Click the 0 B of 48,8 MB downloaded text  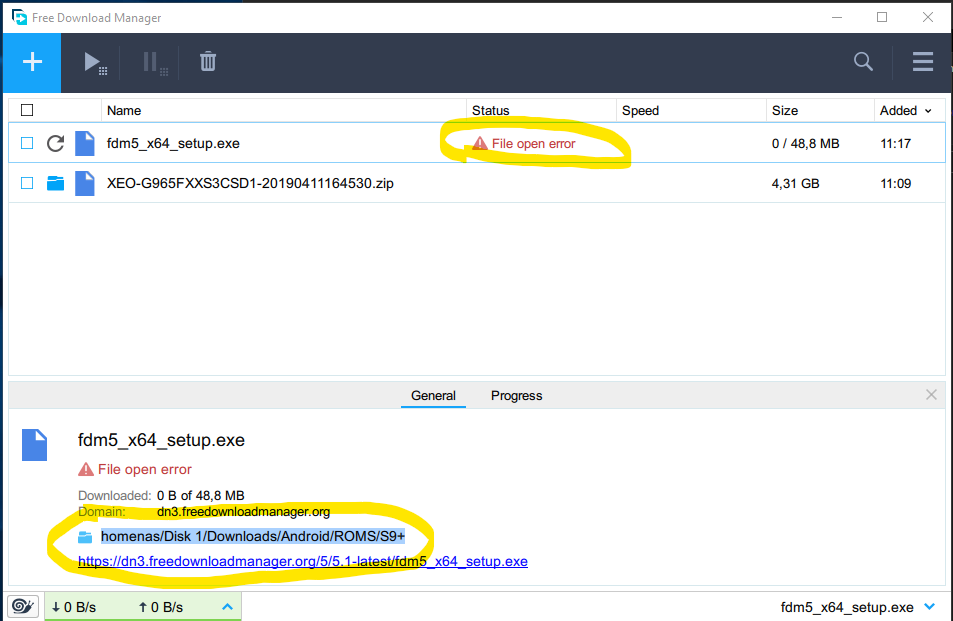tap(201, 495)
